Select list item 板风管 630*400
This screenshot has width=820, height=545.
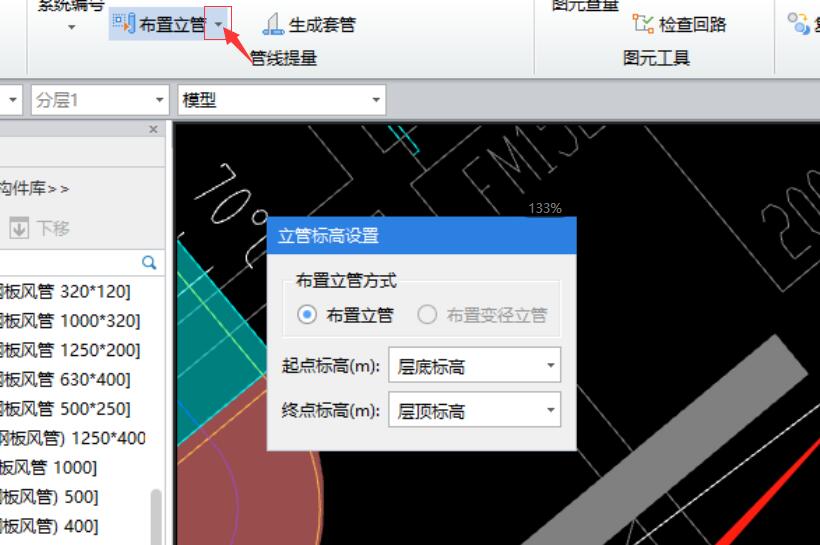coord(65,379)
